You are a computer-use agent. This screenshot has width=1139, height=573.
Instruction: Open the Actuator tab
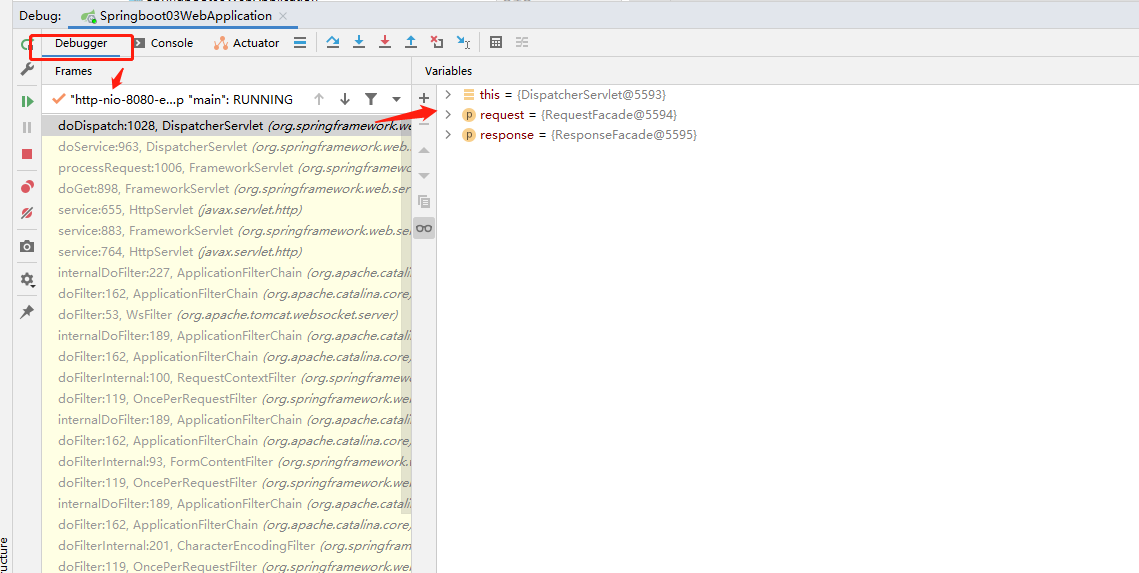[x=246, y=43]
